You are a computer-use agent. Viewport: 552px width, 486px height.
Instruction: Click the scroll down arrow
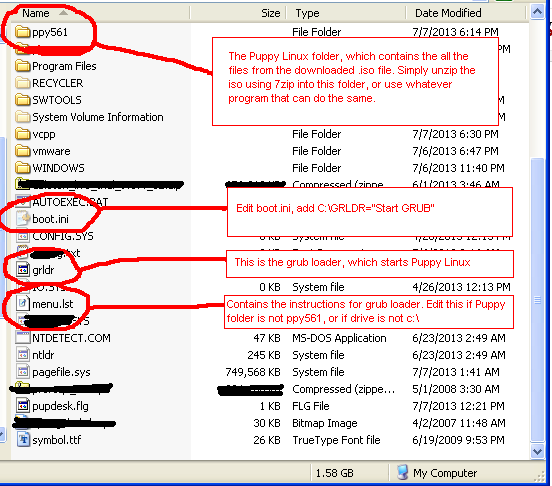tap(537, 452)
